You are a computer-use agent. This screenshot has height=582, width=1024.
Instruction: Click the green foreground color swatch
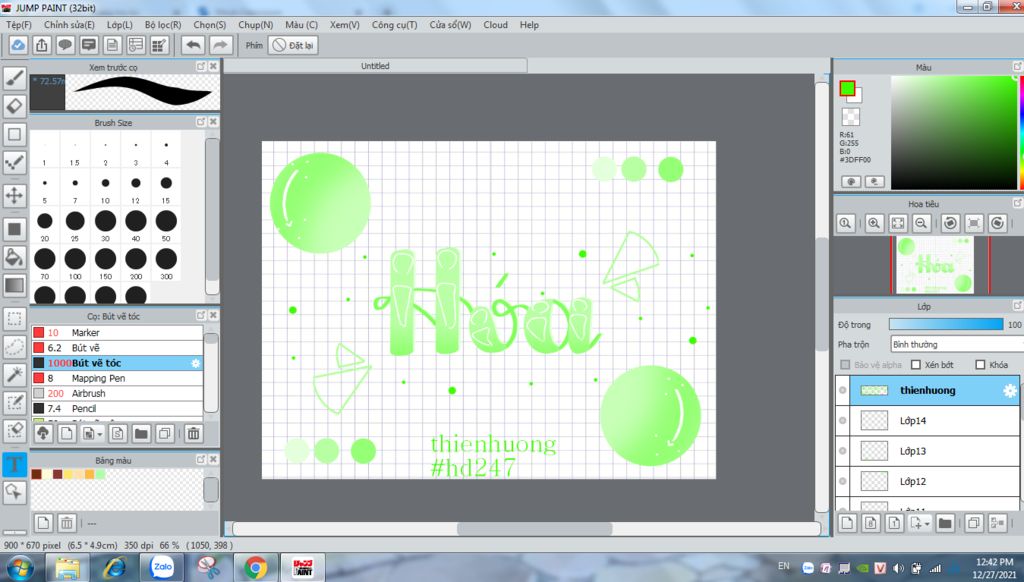847,88
